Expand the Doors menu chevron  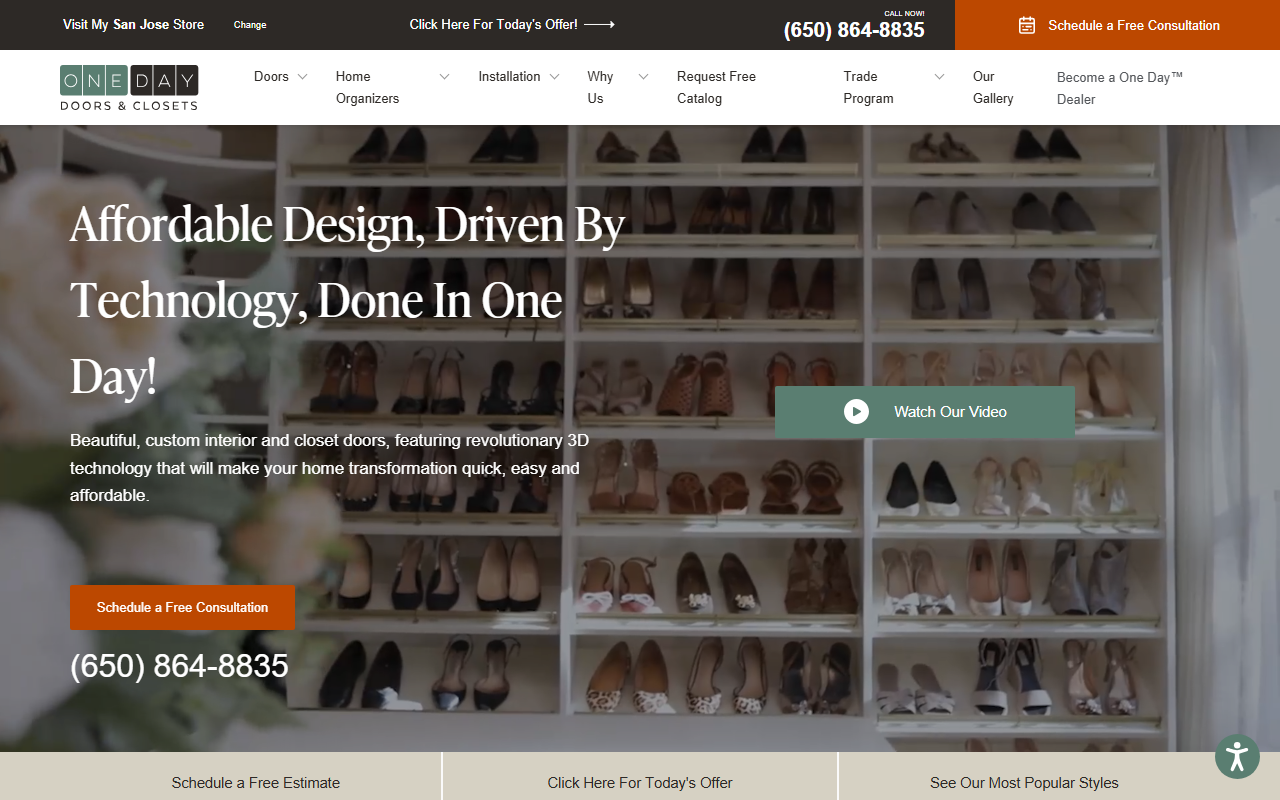pos(302,77)
